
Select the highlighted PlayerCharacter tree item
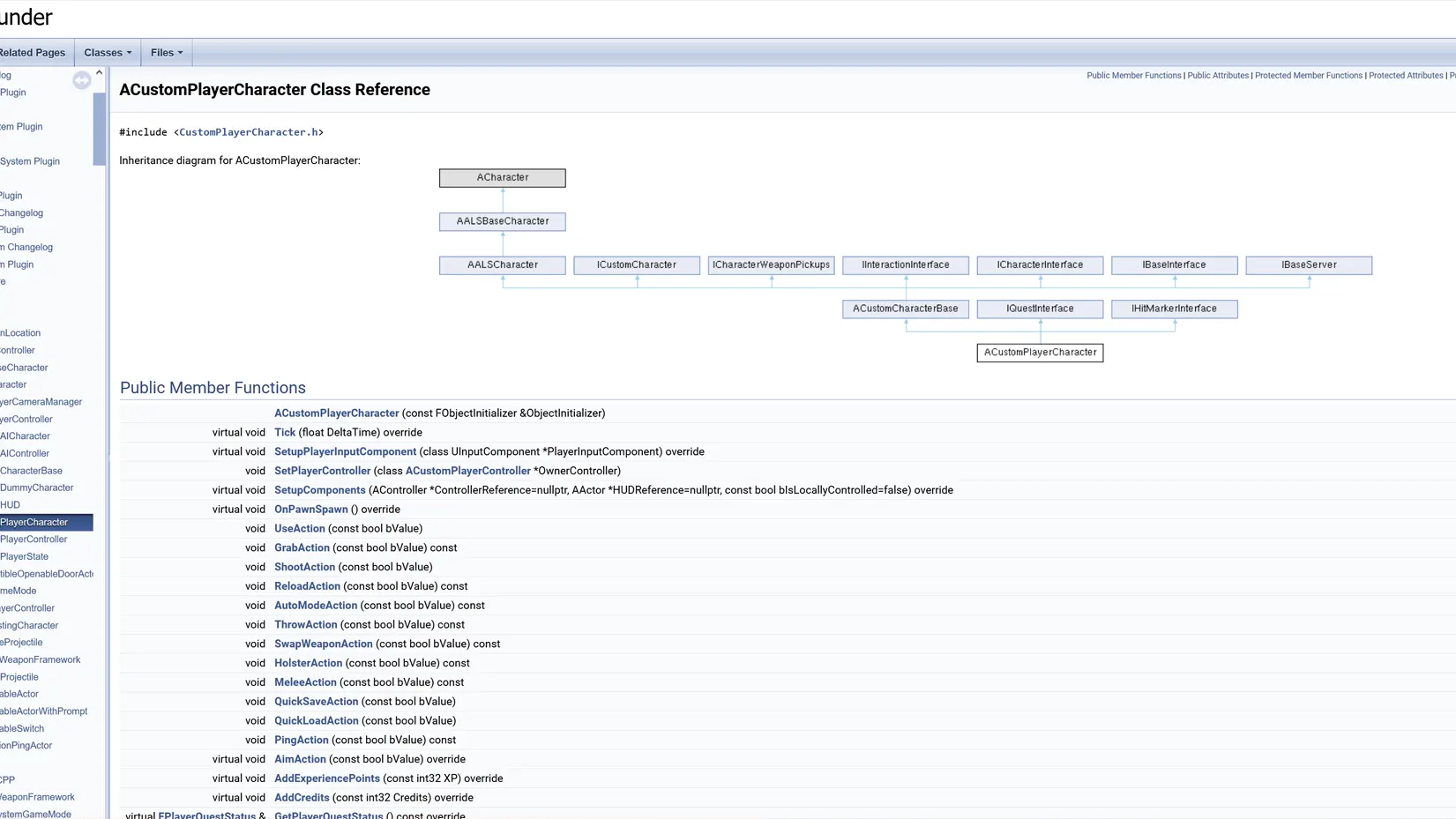(x=46, y=523)
